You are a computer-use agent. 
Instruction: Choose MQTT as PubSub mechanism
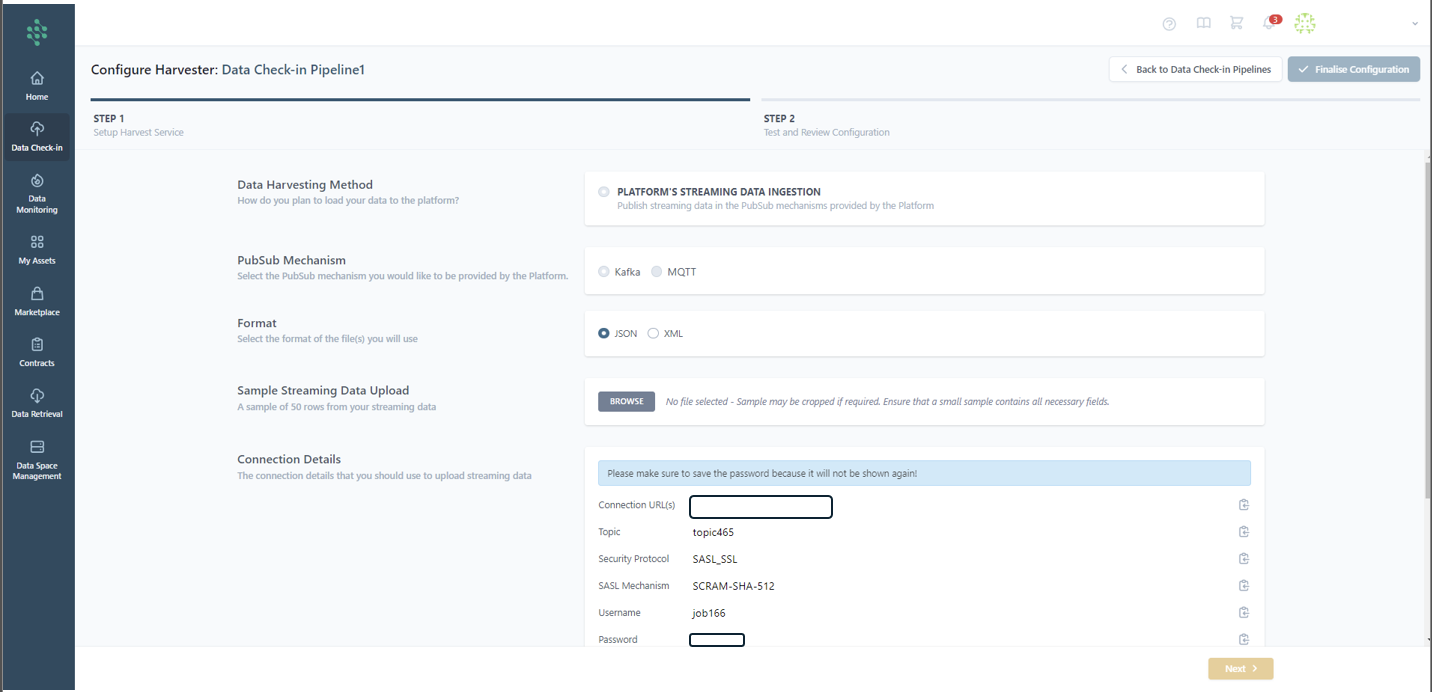tap(657, 272)
